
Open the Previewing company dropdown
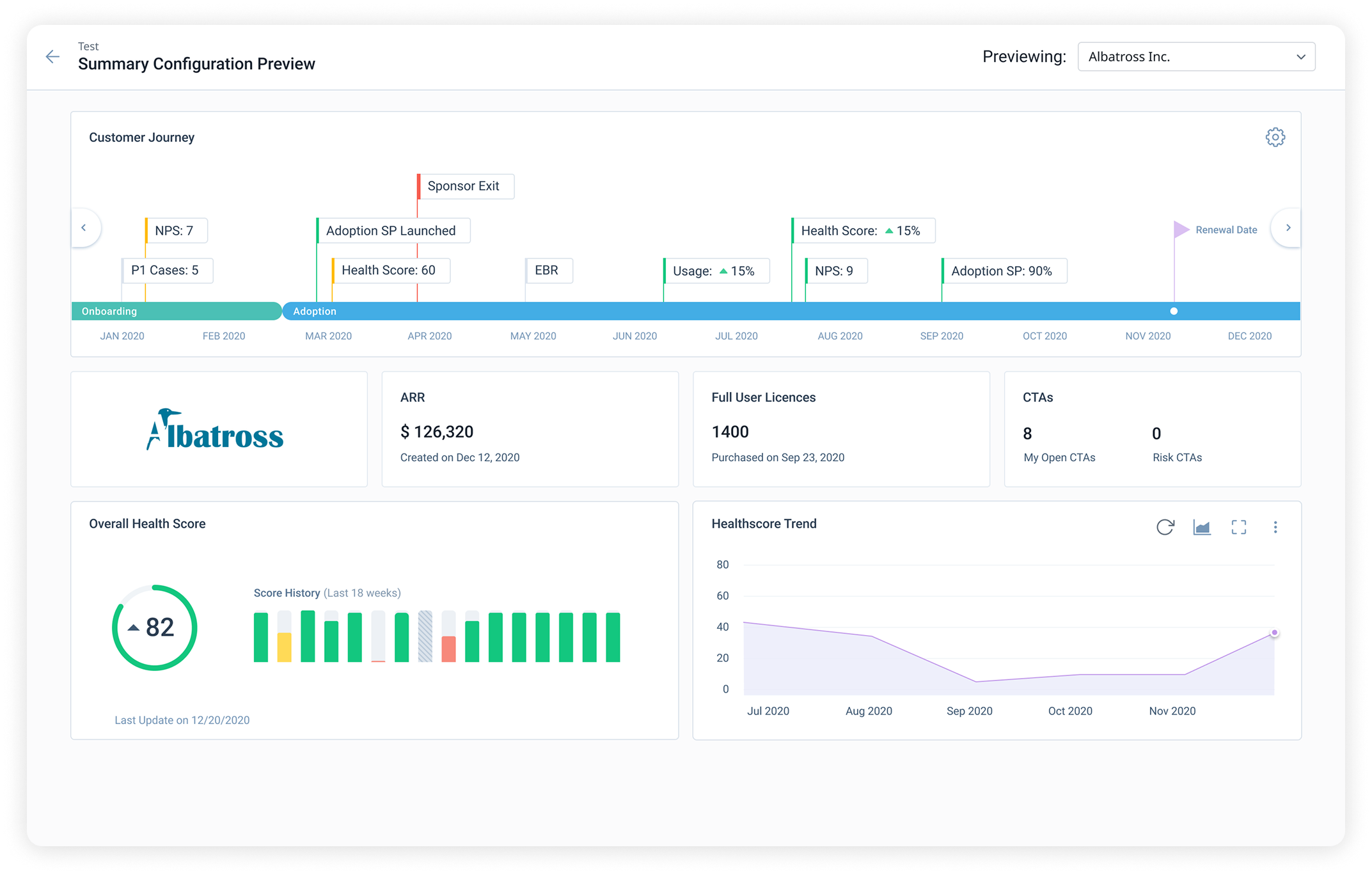(x=1196, y=57)
